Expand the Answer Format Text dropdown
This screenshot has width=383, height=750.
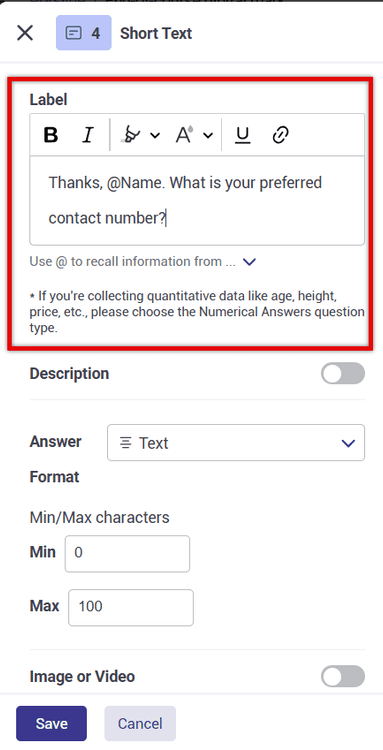tap(236, 443)
